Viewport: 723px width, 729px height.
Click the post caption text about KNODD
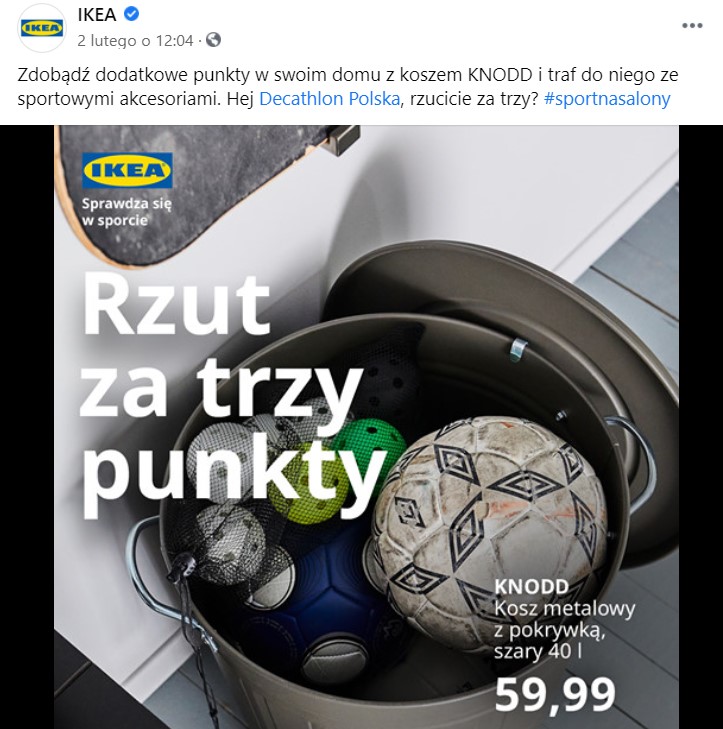(348, 87)
